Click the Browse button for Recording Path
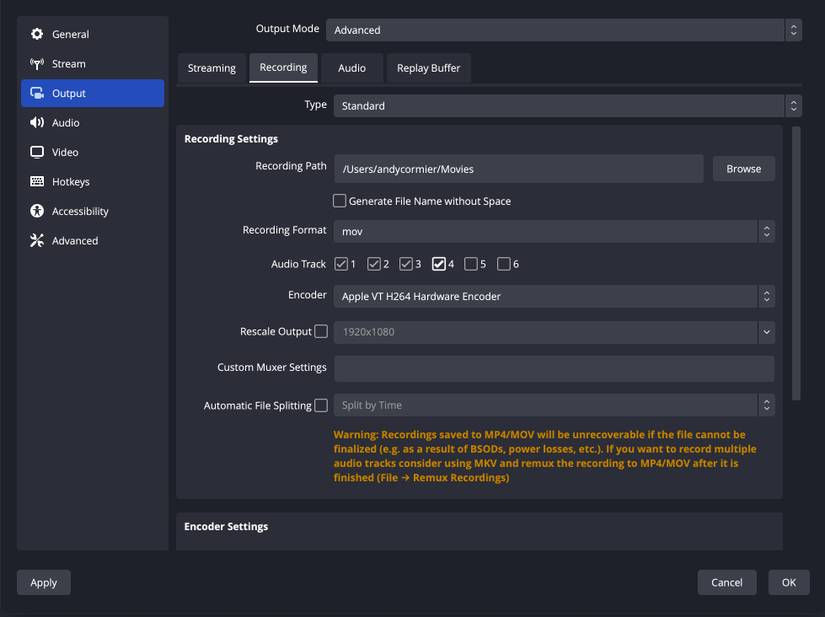 (x=743, y=168)
